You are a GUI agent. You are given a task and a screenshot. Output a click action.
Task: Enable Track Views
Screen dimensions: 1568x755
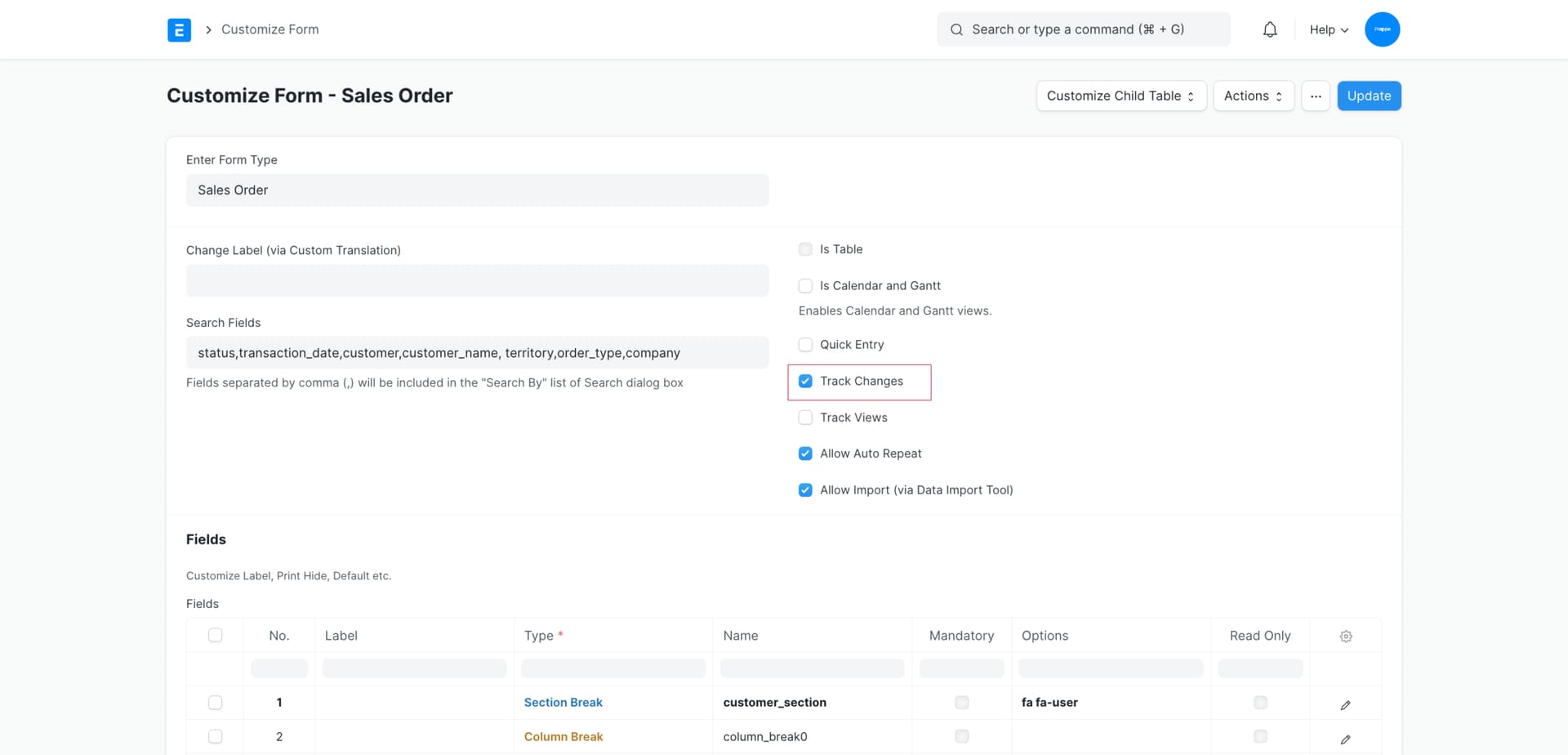coord(805,417)
